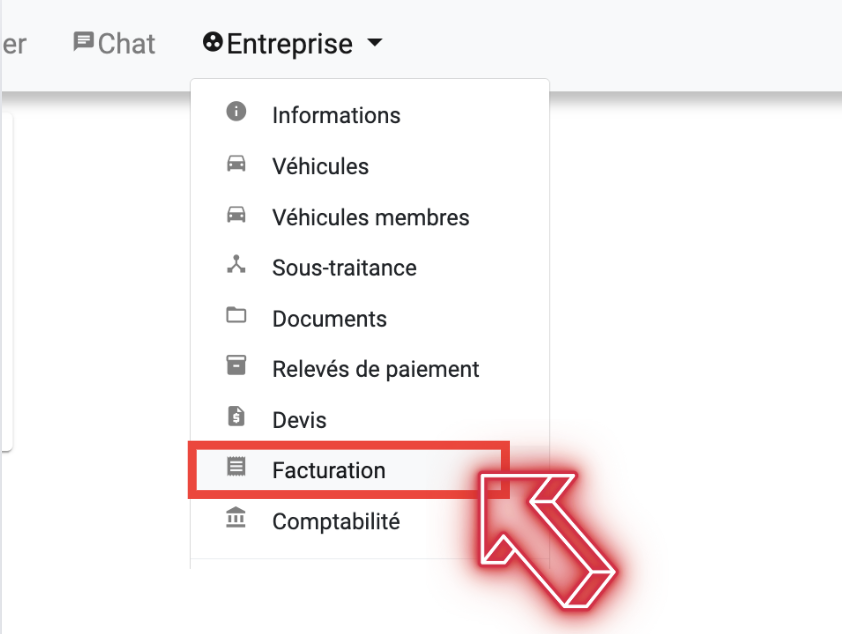Collapse the Entreprise dropdown arrow
Viewport: 842px width, 634px height.
[x=375, y=42]
